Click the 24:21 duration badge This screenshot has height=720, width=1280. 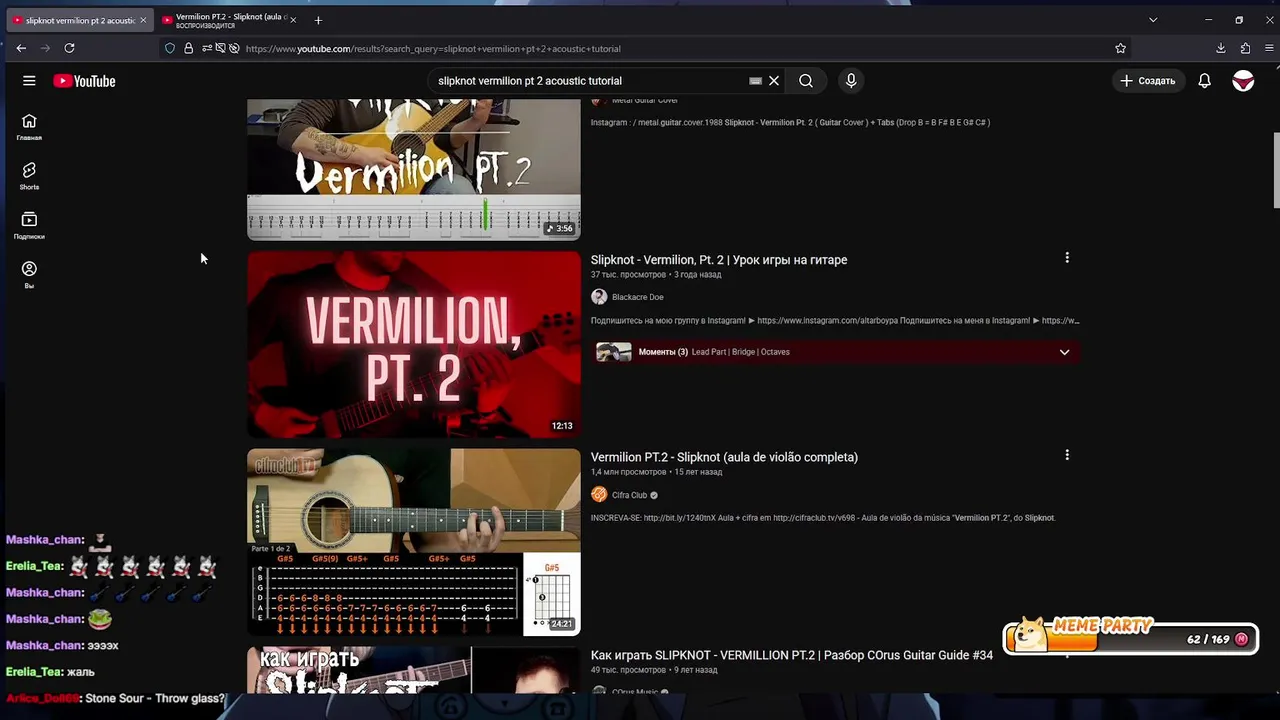coord(562,624)
